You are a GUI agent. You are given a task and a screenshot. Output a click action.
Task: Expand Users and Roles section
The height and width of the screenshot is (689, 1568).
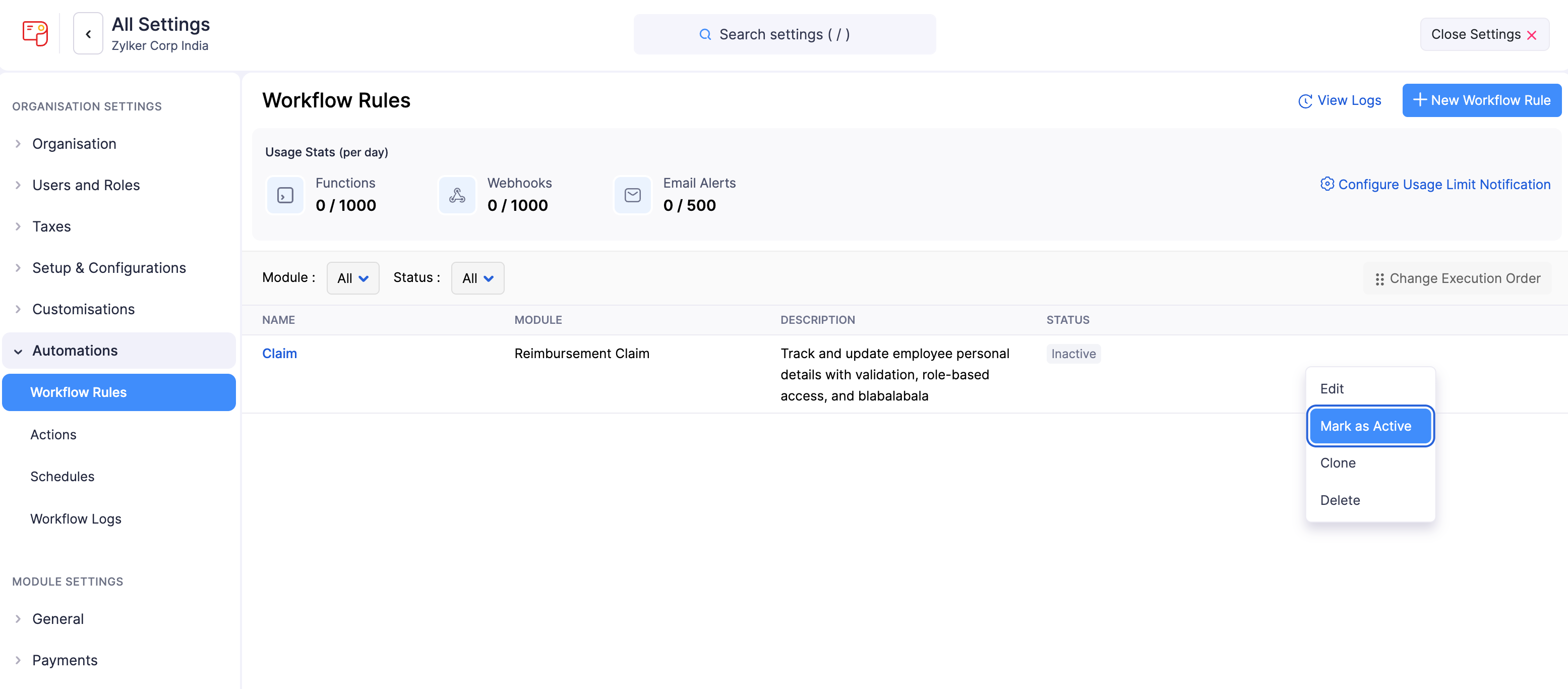pyautogui.click(x=118, y=185)
